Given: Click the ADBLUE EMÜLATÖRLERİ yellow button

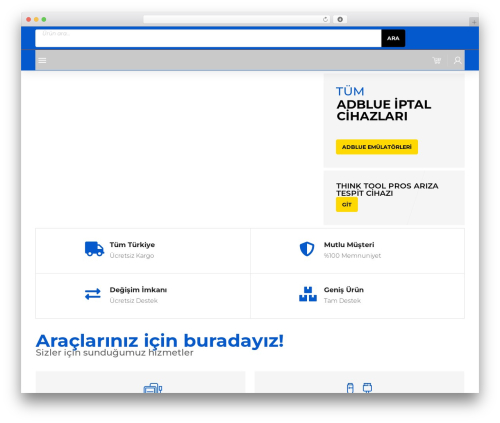Looking at the screenshot, I should [x=377, y=147].
